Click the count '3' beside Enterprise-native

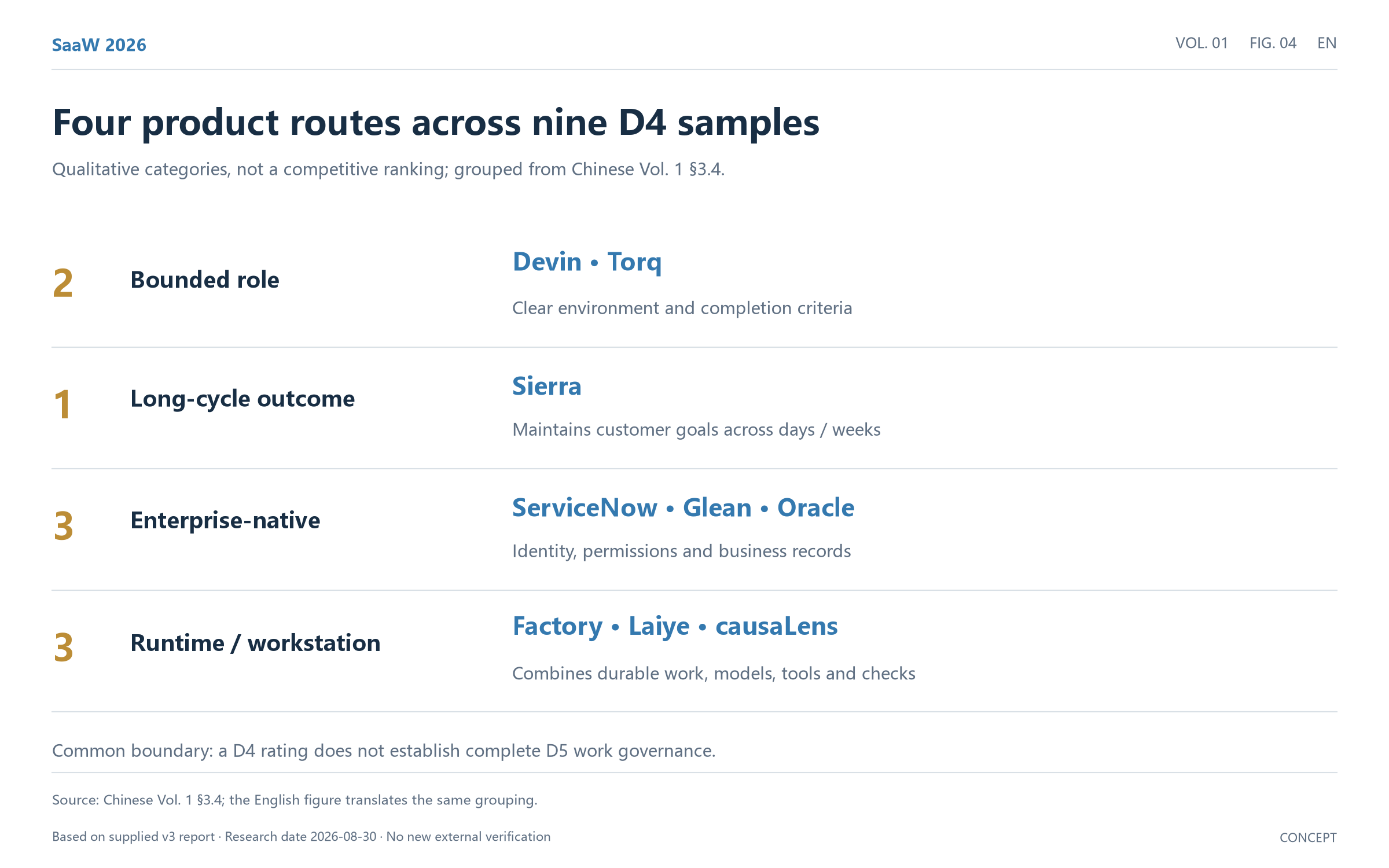tap(64, 526)
